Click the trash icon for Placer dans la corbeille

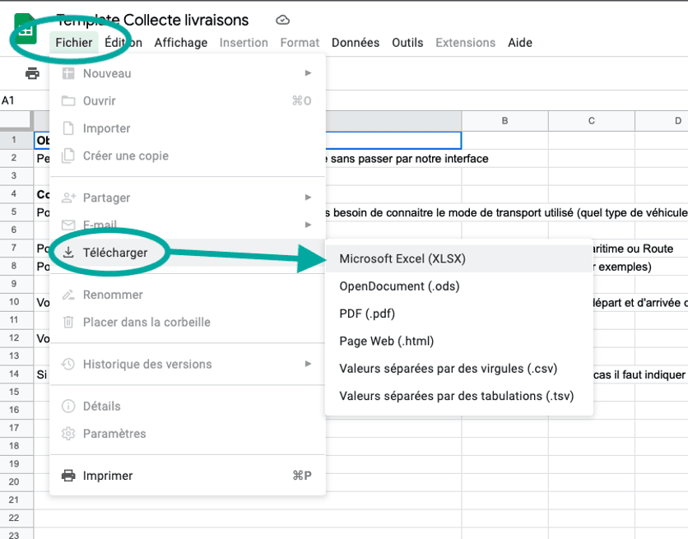[x=69, y=322]
